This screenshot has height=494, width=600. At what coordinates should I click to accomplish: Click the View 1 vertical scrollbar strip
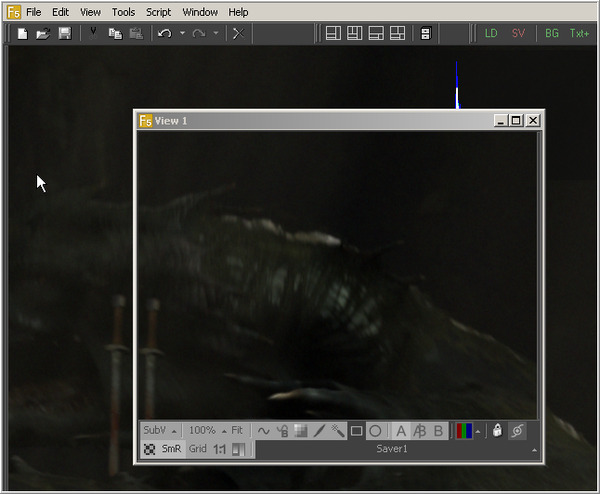point(540,275)
